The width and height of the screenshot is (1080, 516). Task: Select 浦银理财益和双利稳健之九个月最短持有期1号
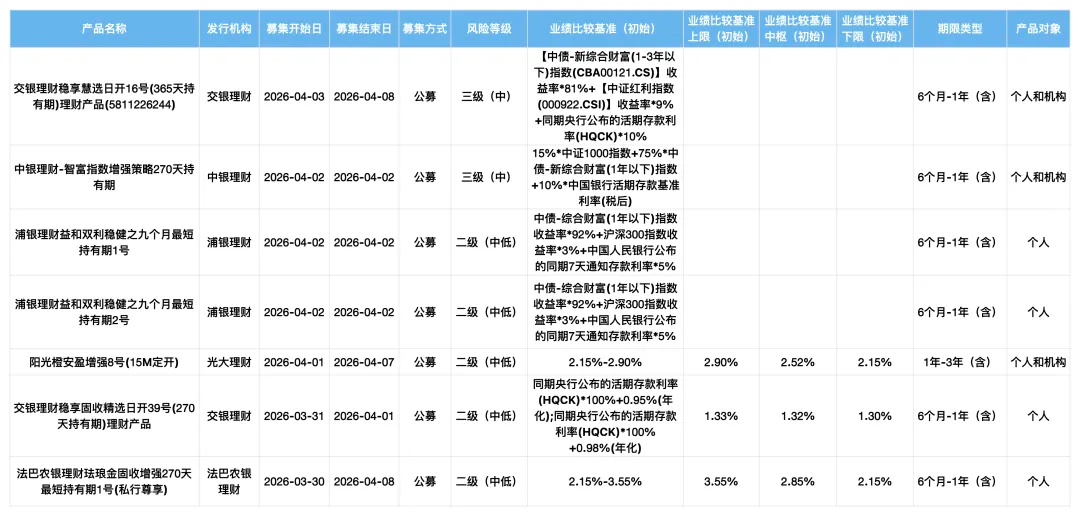(105, 242)
